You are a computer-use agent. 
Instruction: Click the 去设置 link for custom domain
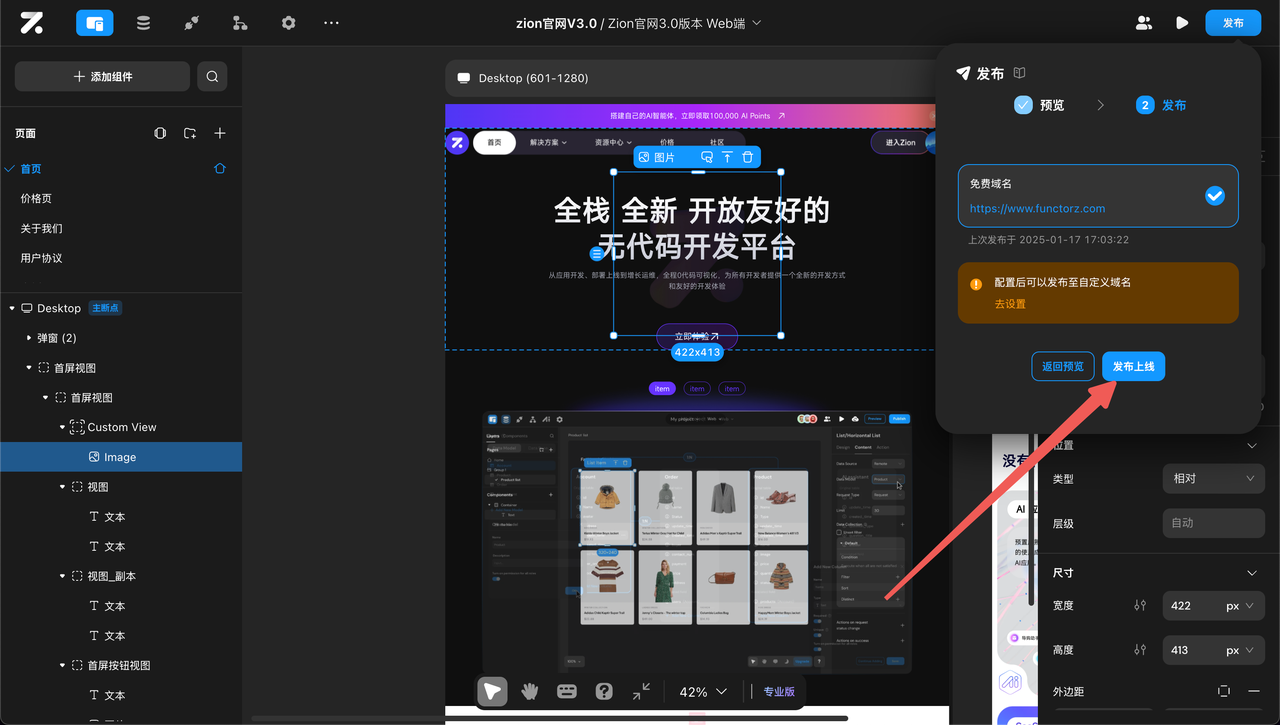(1010, 304)
